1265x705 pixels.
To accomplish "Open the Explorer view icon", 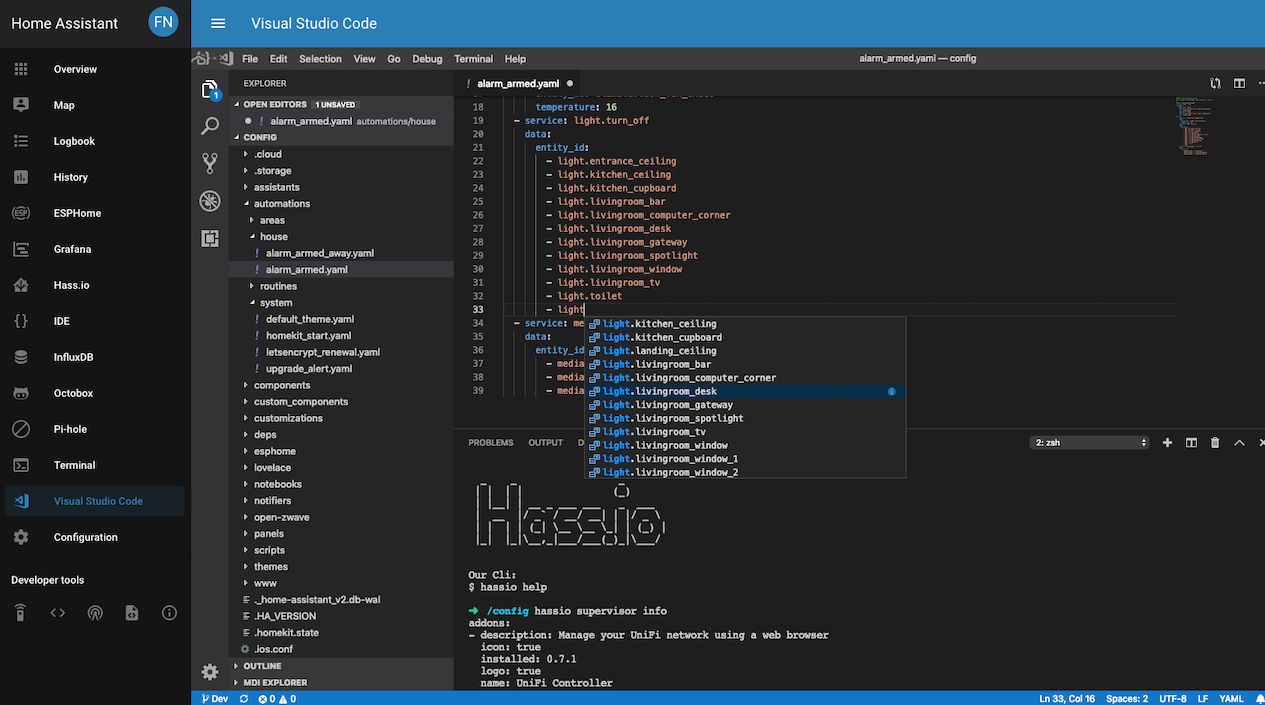I will tap(210, 90).
